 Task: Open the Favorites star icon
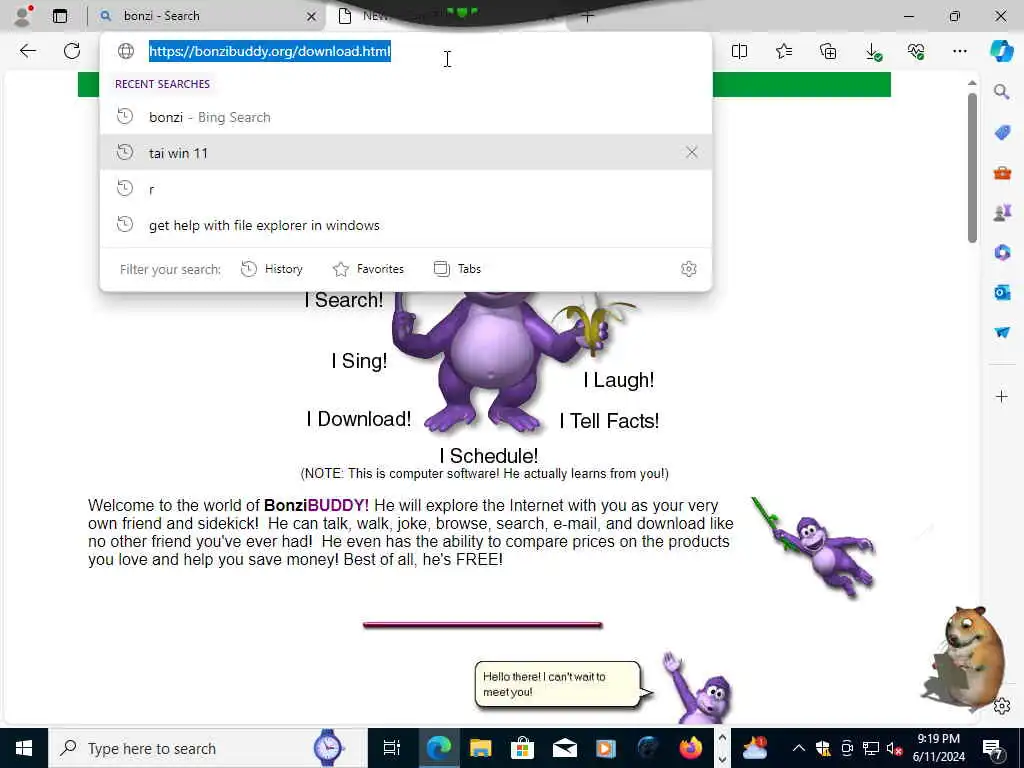[784, 51]
